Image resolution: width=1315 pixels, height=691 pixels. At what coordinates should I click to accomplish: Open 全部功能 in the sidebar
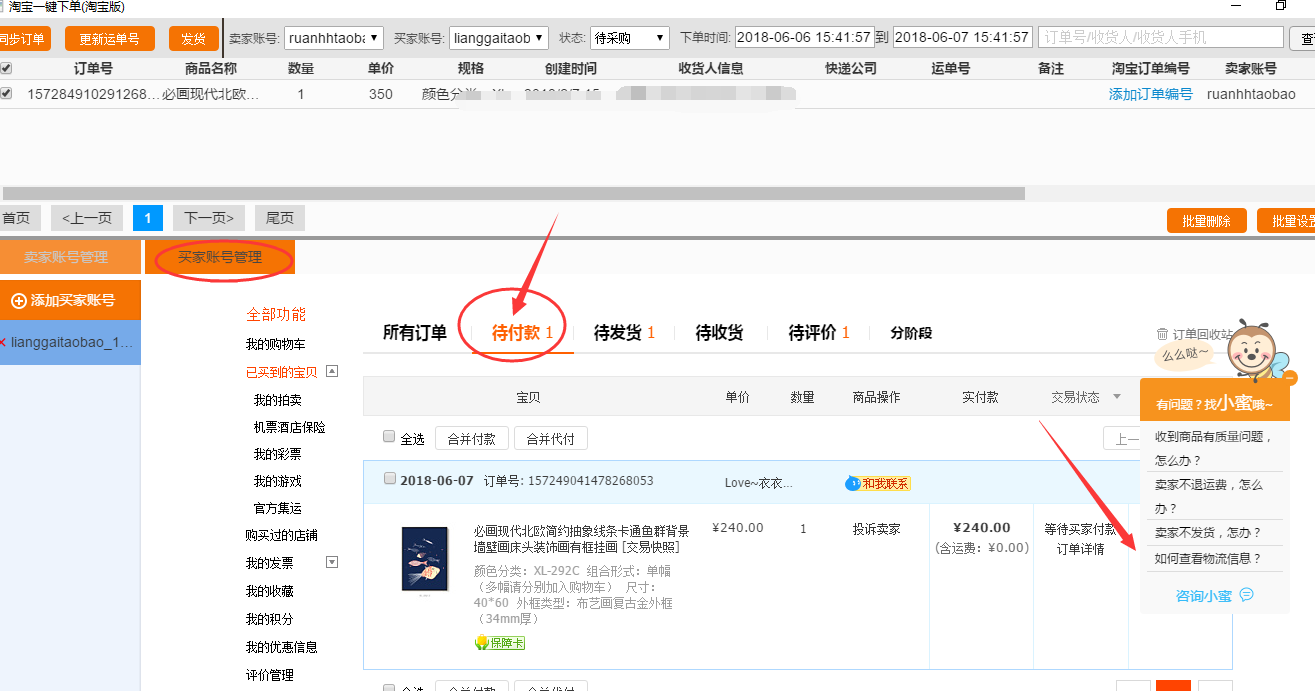[x=276, y=314]
